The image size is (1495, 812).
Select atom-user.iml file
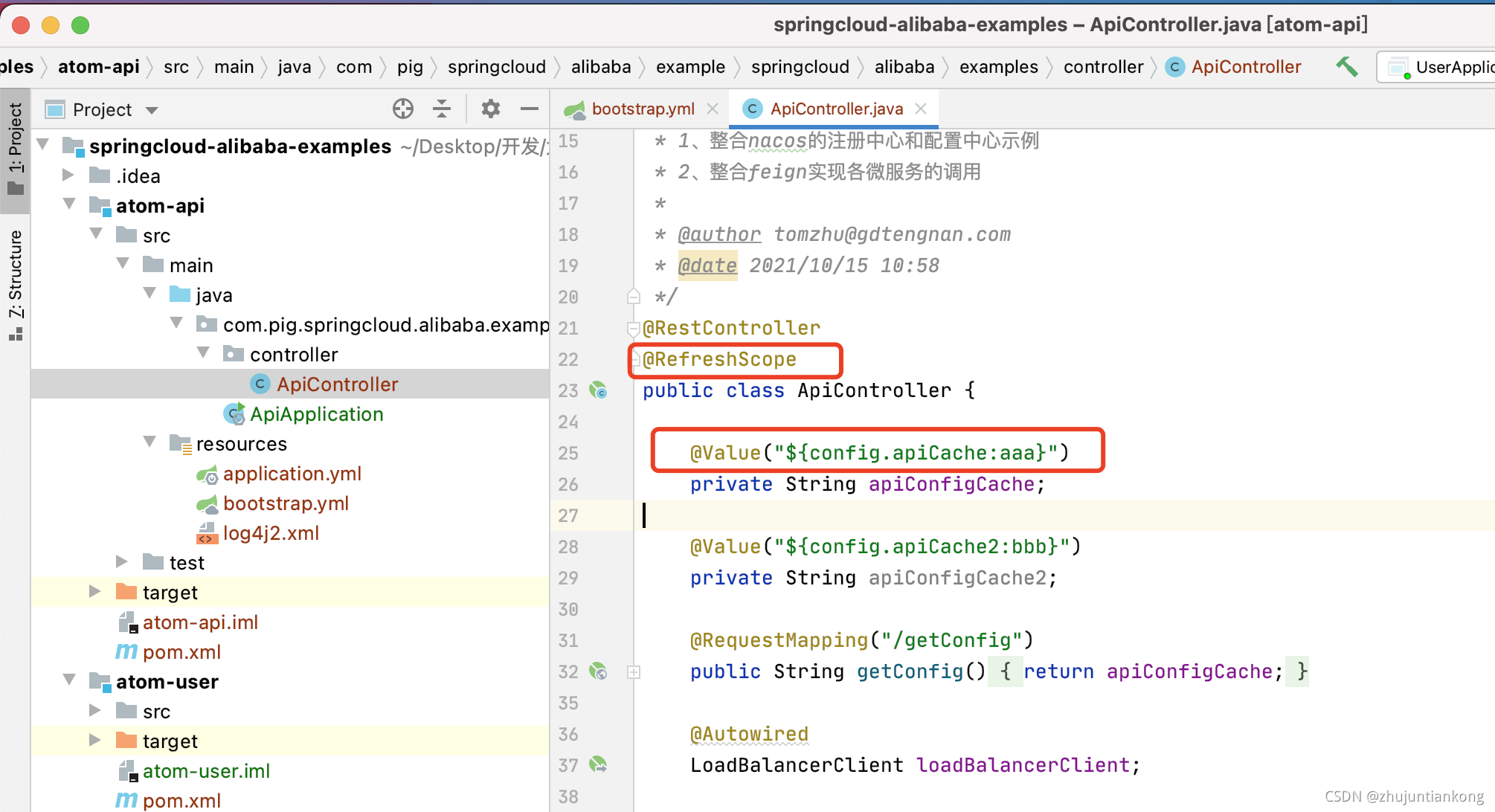point(206,771)
